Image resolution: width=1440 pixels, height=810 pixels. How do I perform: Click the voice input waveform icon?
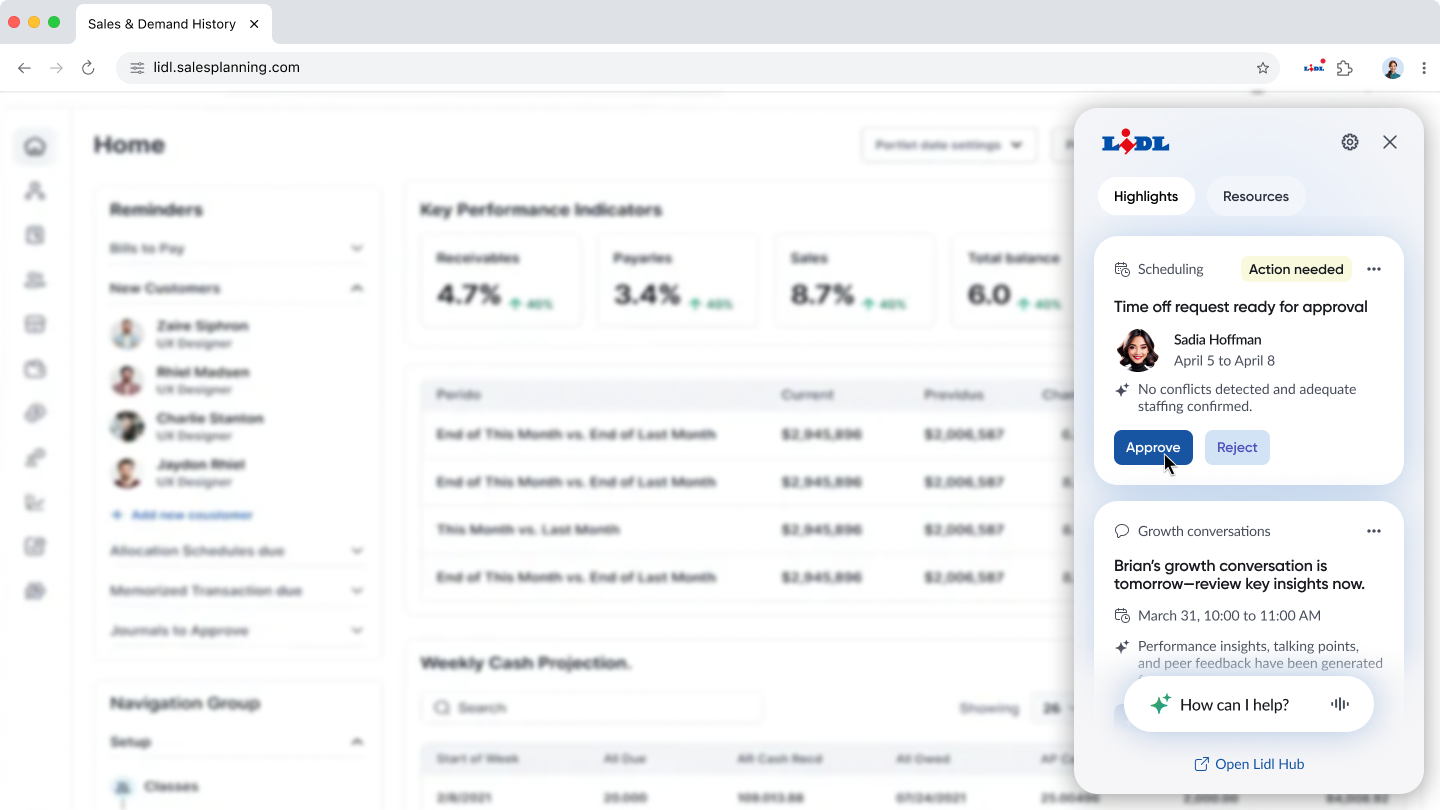[x=1339, y=704]
